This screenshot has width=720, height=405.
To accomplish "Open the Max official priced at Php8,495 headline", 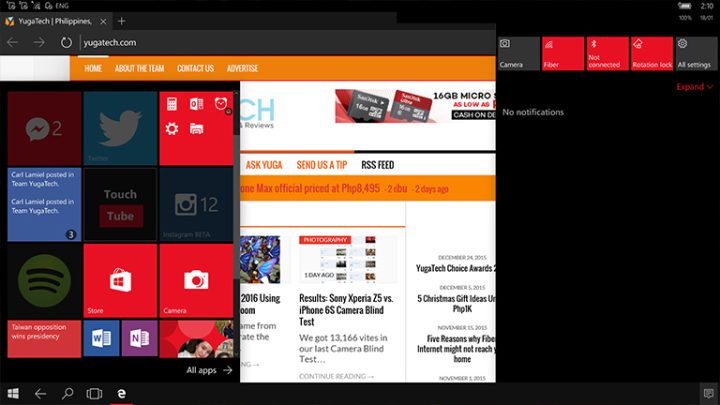I will coord(310,188).
